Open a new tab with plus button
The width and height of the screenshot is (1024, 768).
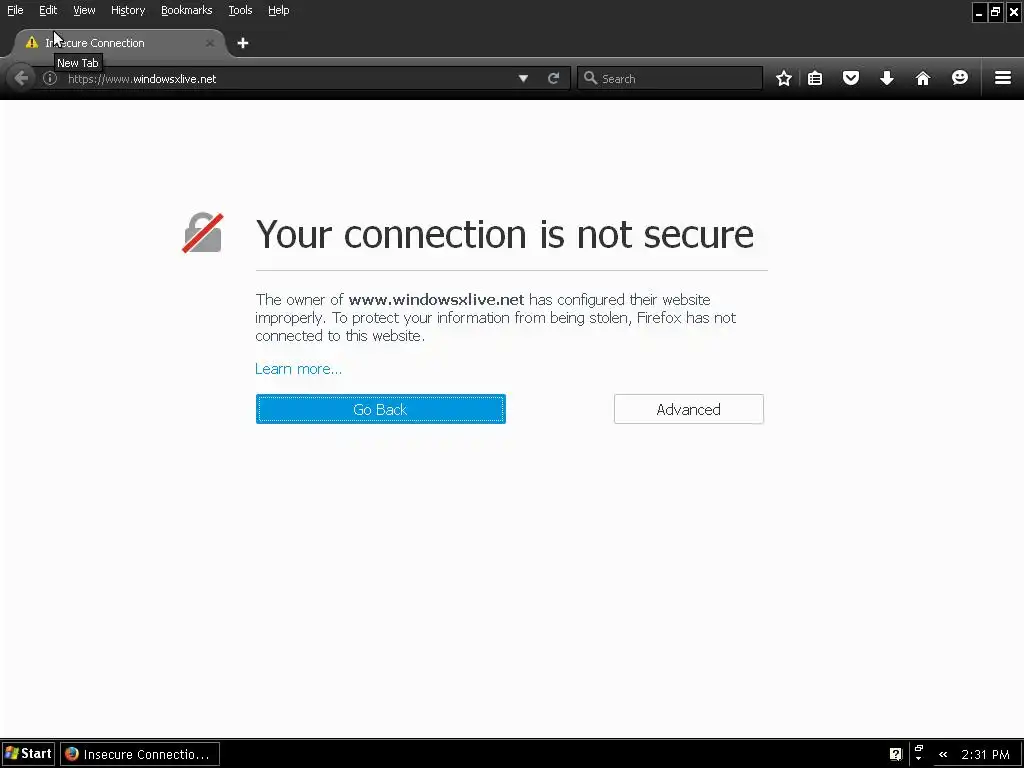coord(243,43)
